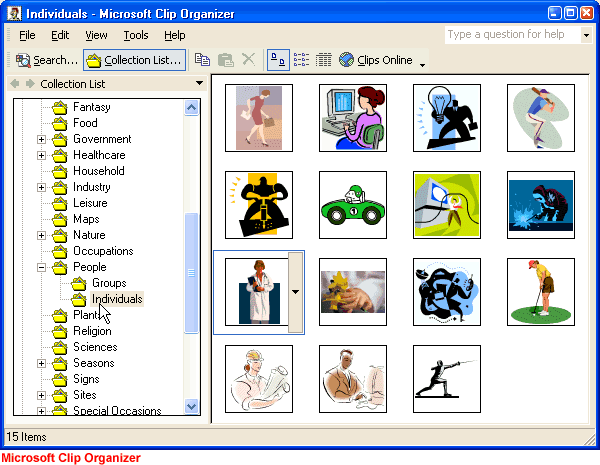This screenshot has width=600, height=465.
Task: Click the Paste icon in toolbar
Action: 226,60
